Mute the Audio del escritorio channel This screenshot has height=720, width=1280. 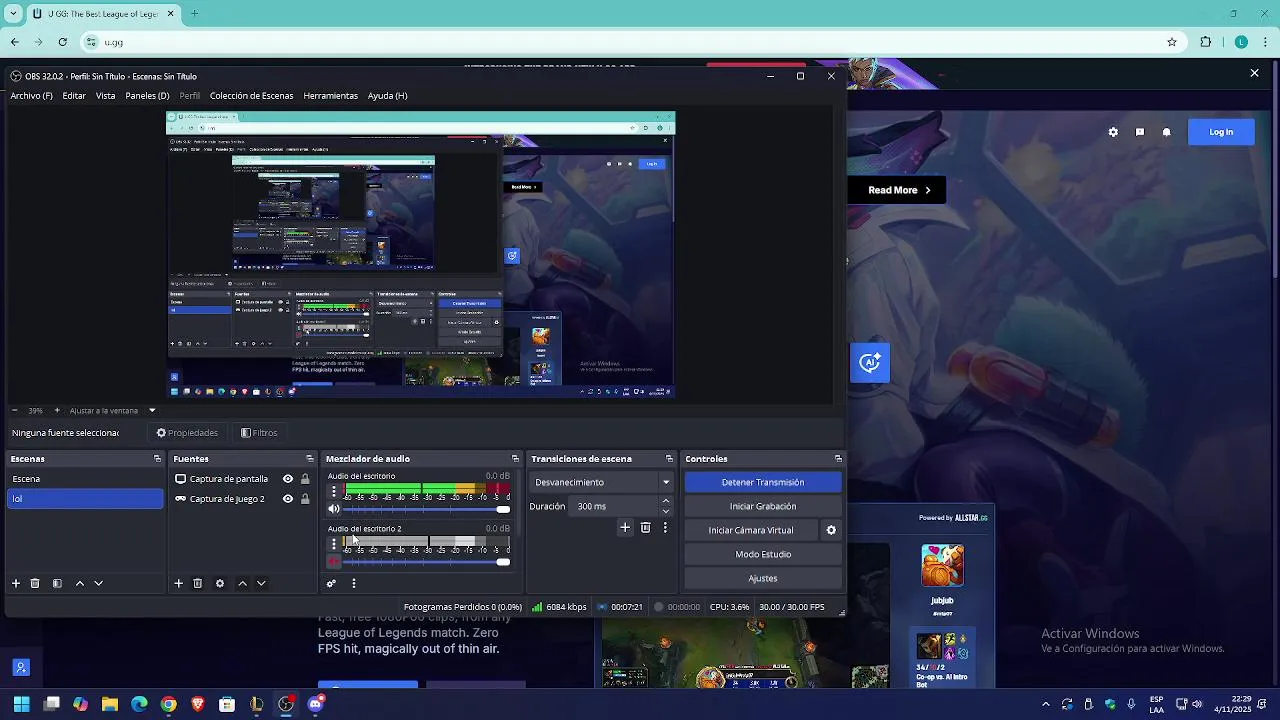click(x=334, y=509)
